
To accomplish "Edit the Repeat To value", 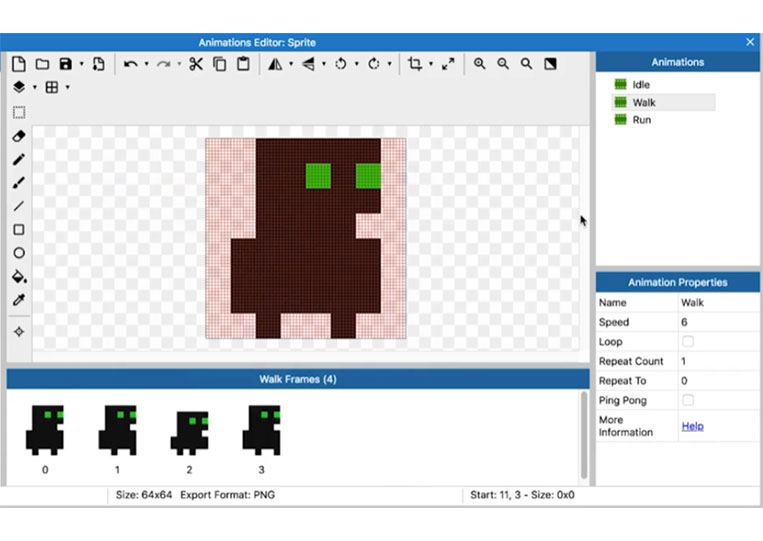I will click(x=719, y=380).
